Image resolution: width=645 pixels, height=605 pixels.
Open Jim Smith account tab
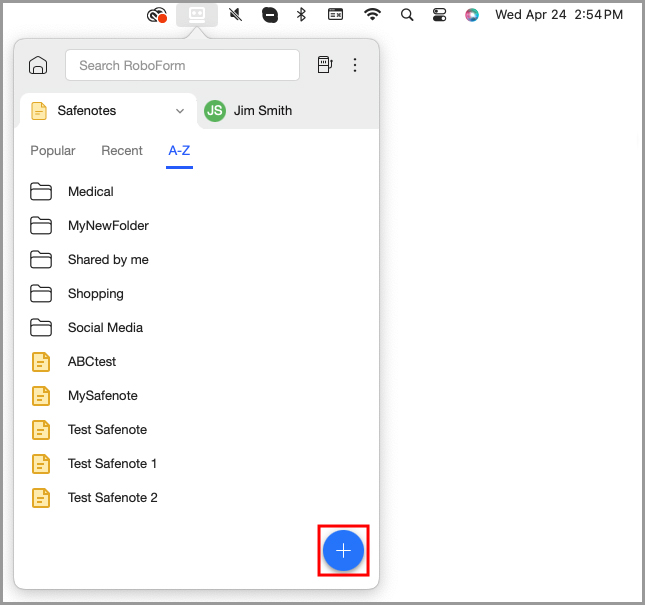[x=248, y=111]
